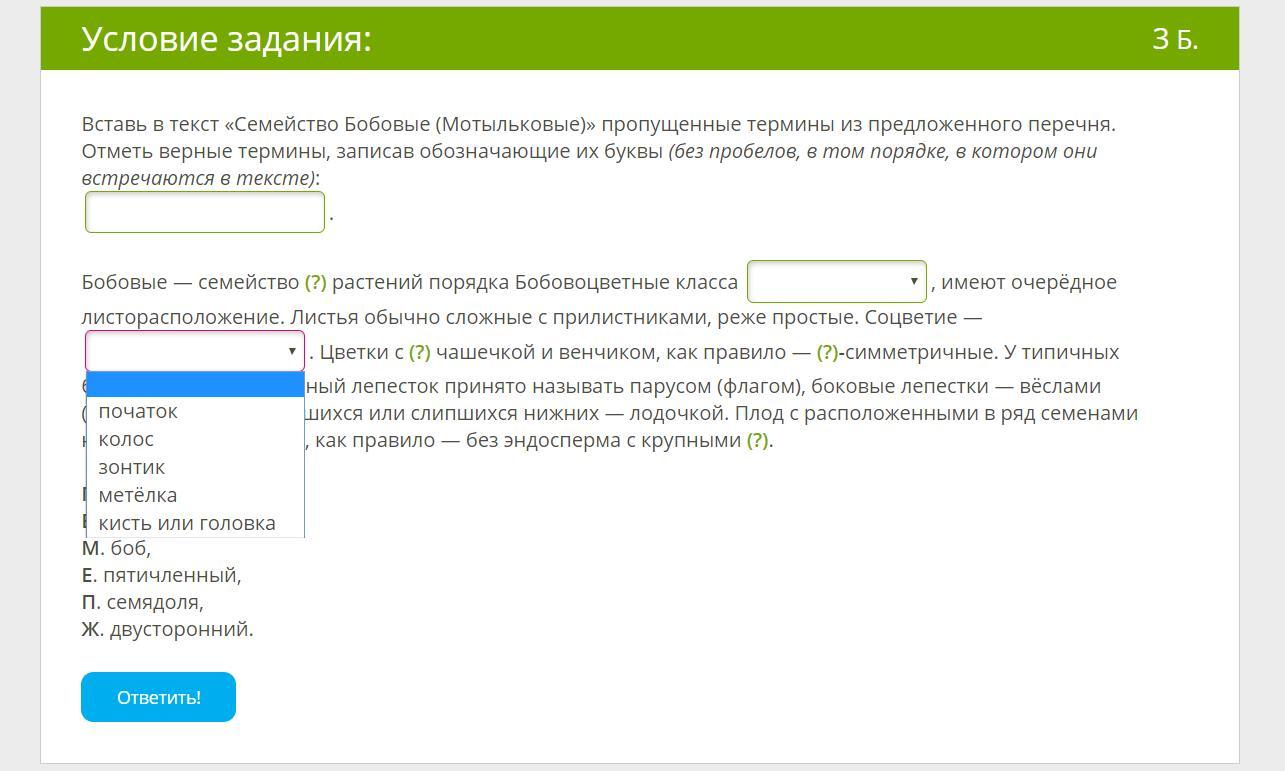Collapse the open inflorescence dropdown box
The image size is (1285, 771).
coord(195,351)
